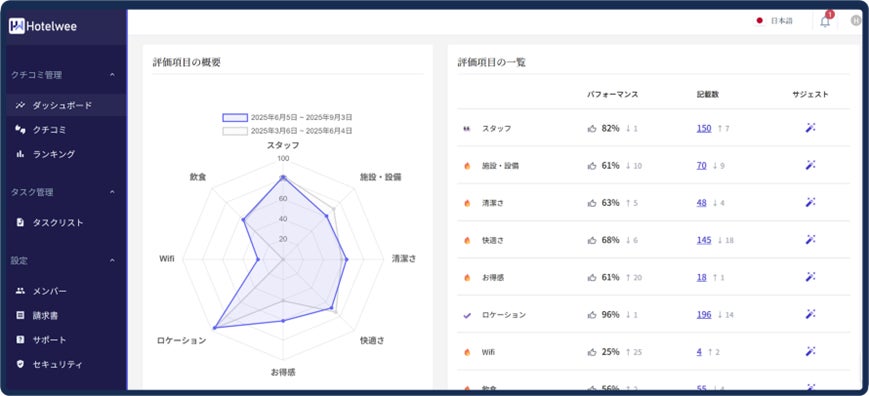869x396 pixels.
Task: Open the 150 mentions link for スタッフ
Action: (704, 128)
